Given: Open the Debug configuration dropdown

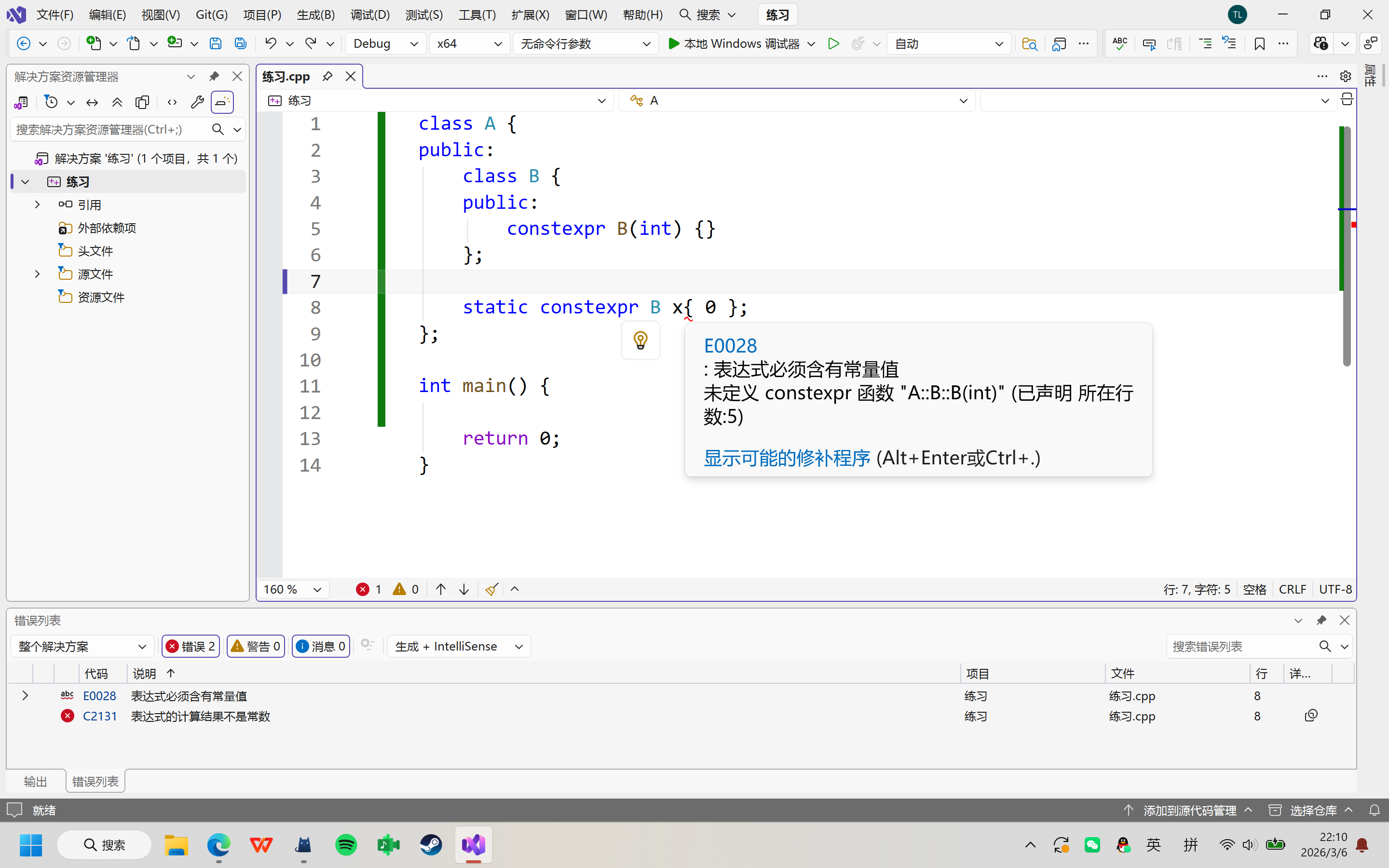Looking at the screenshot, I should coord(385,43).
